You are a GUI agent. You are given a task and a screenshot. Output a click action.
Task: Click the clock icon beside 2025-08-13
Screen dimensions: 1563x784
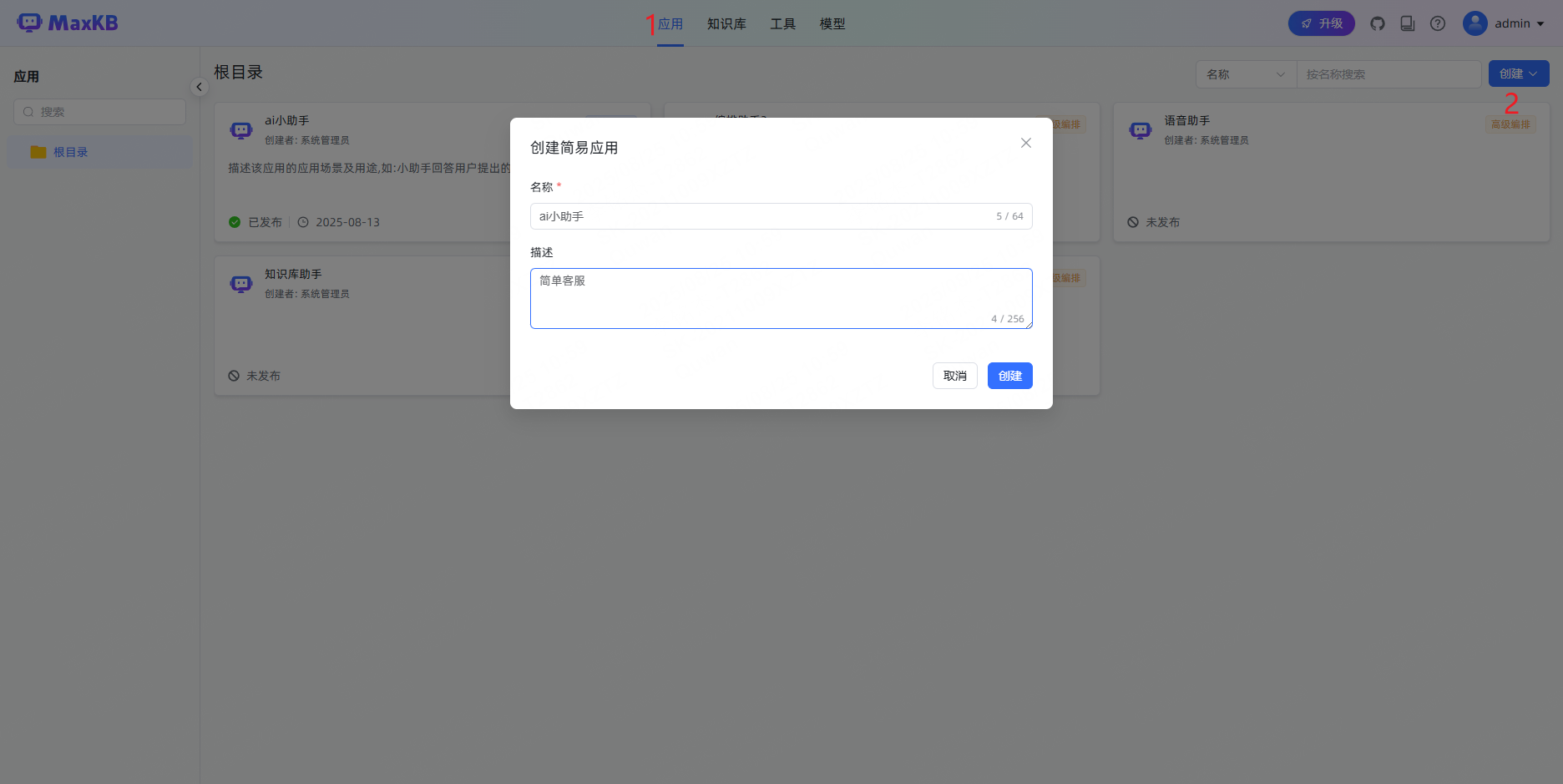(x=303, y=222)
